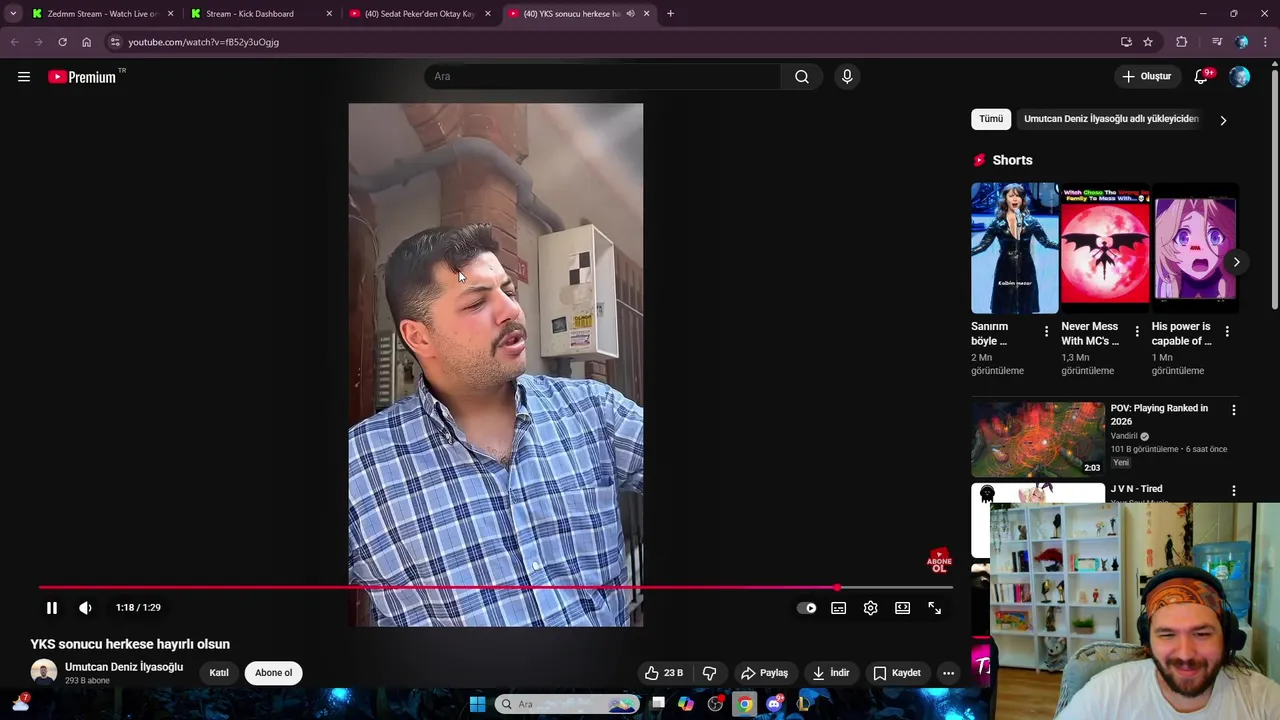Viewport: 1280px width, 720px height.
Task: Open the 'POV: Playing Ranked in 2026' thumbnail
Action: (1038, 440)
